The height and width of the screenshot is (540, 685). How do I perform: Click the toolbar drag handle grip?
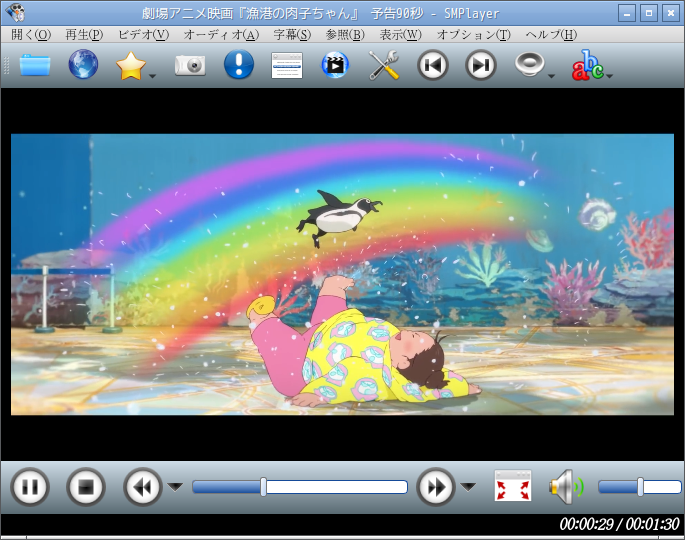(x=6, y=66)
